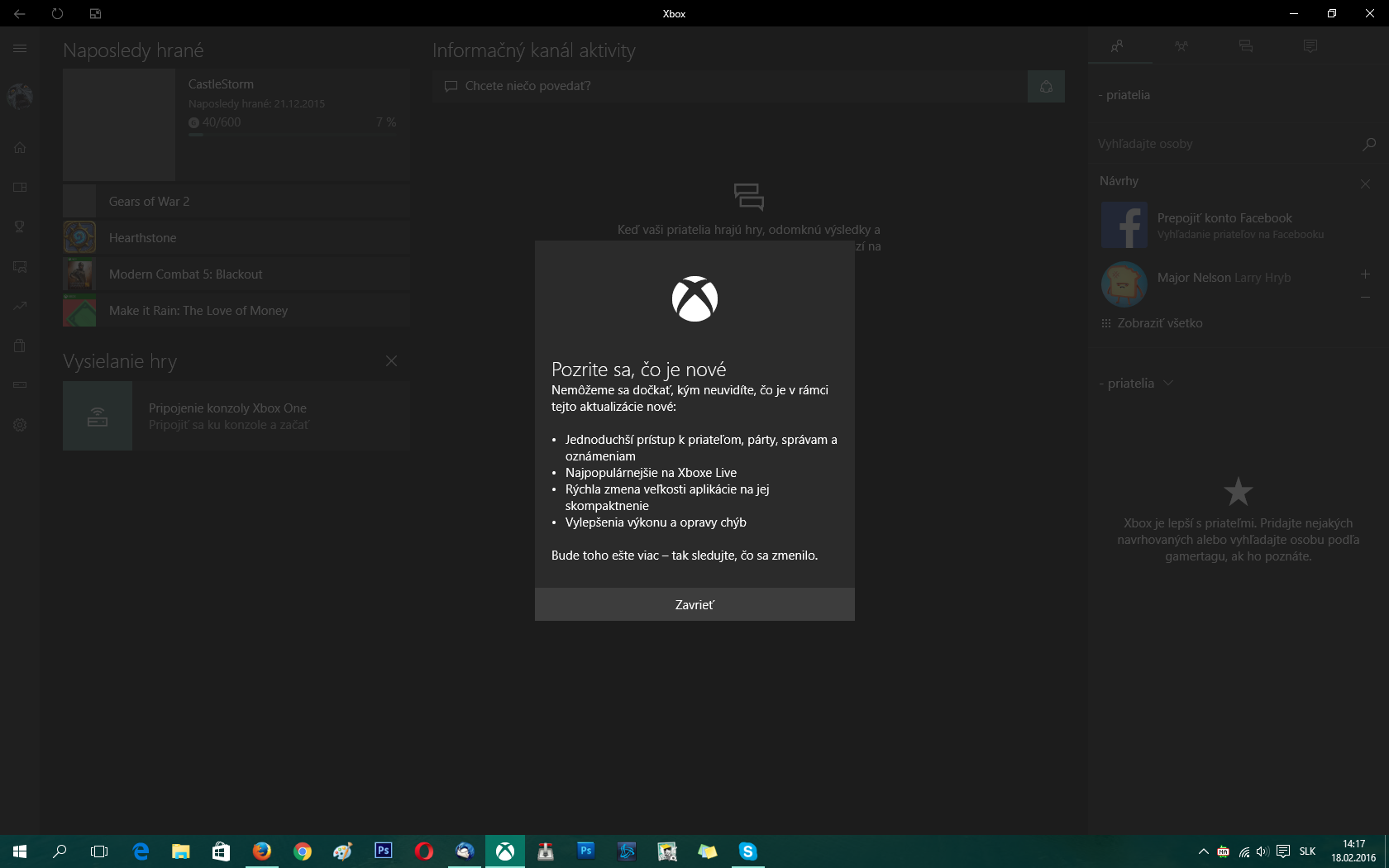Remove Major Nelson suggestion with minus
Image resolution: width=1389 pixels, height=868 pixels.
(x=1366, y=297)
